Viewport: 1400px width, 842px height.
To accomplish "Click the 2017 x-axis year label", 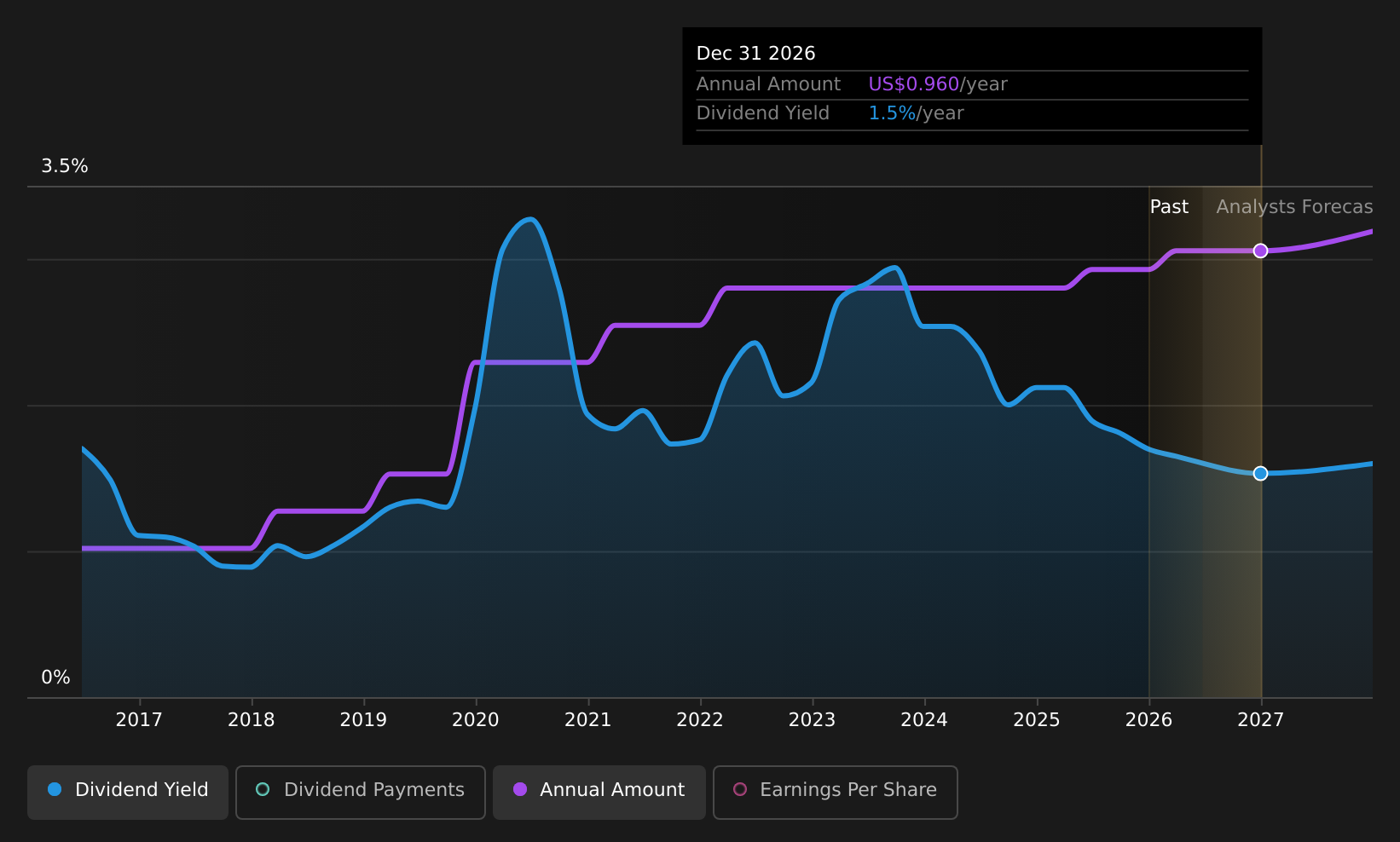I will (x=139, y=720).
